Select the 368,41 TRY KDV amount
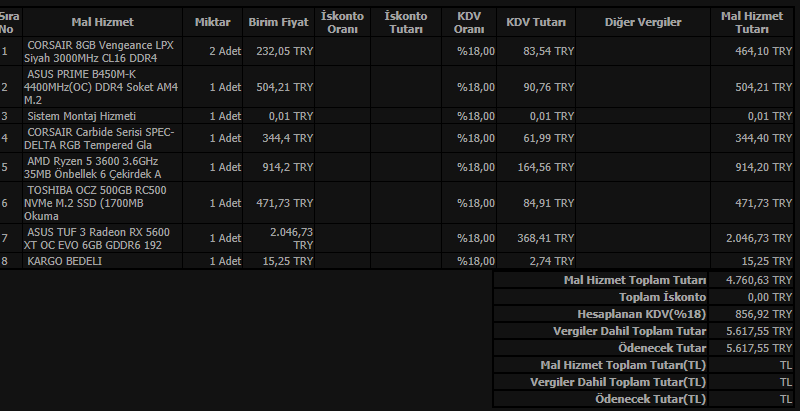 pyautogui.click(x=546, y=238)
